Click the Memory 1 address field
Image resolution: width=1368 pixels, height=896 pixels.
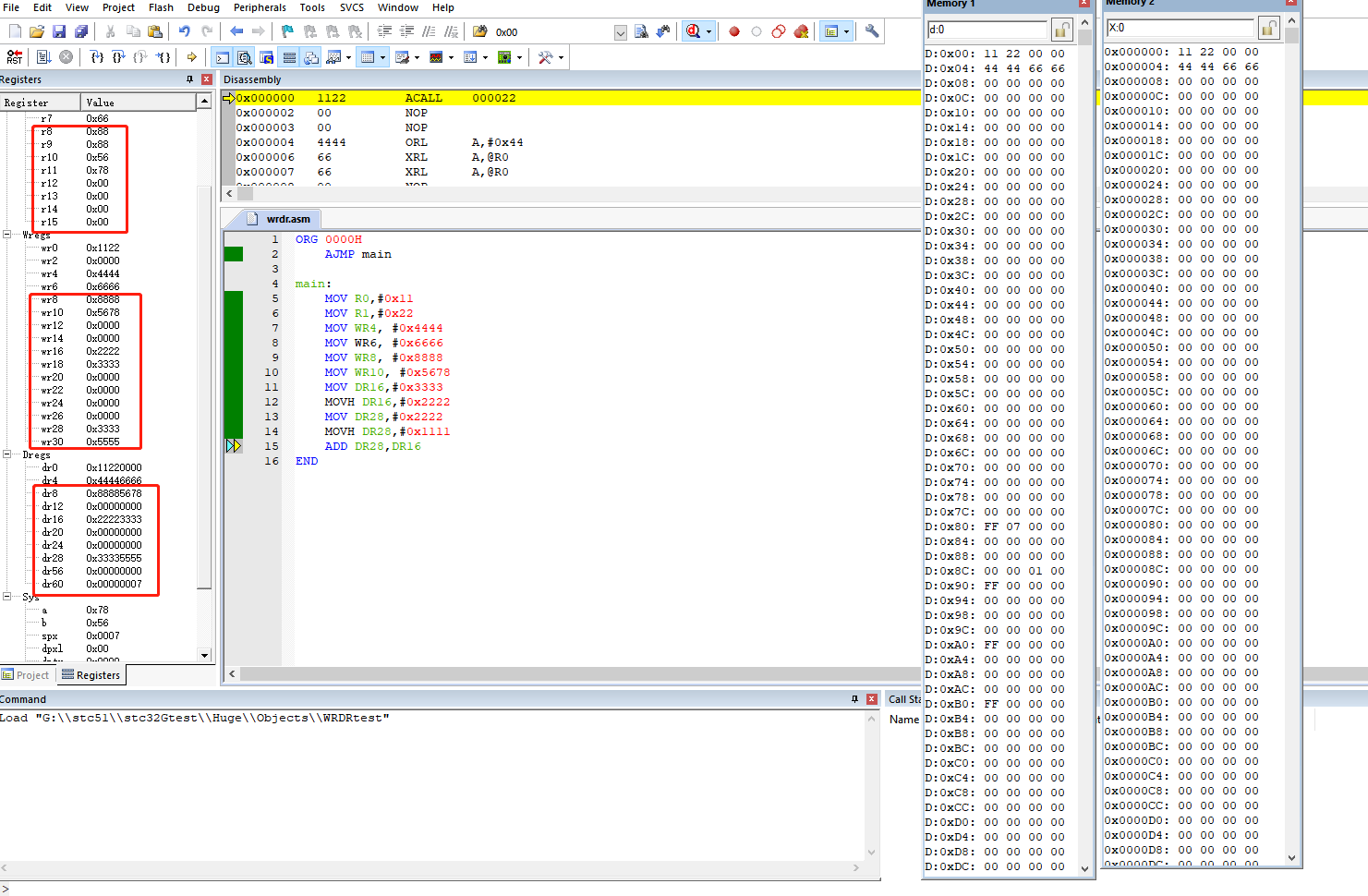click(987, 30)
